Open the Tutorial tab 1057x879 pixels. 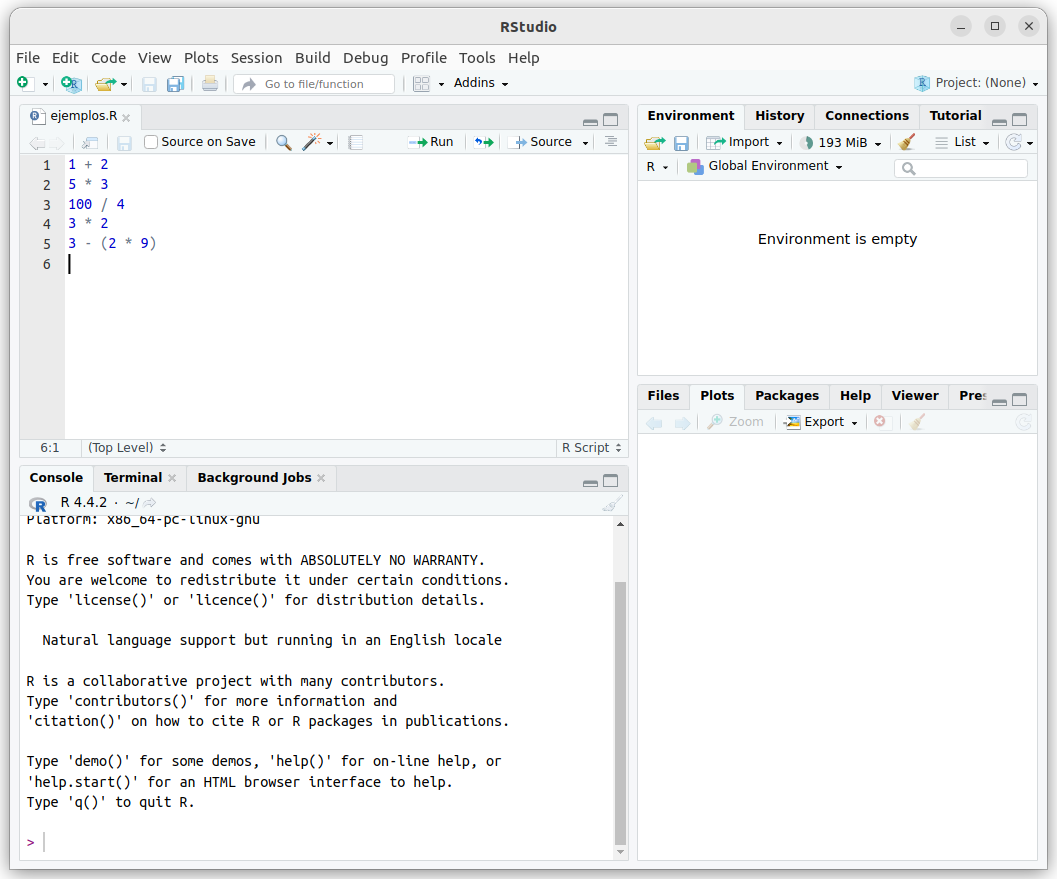pos(955,116)
